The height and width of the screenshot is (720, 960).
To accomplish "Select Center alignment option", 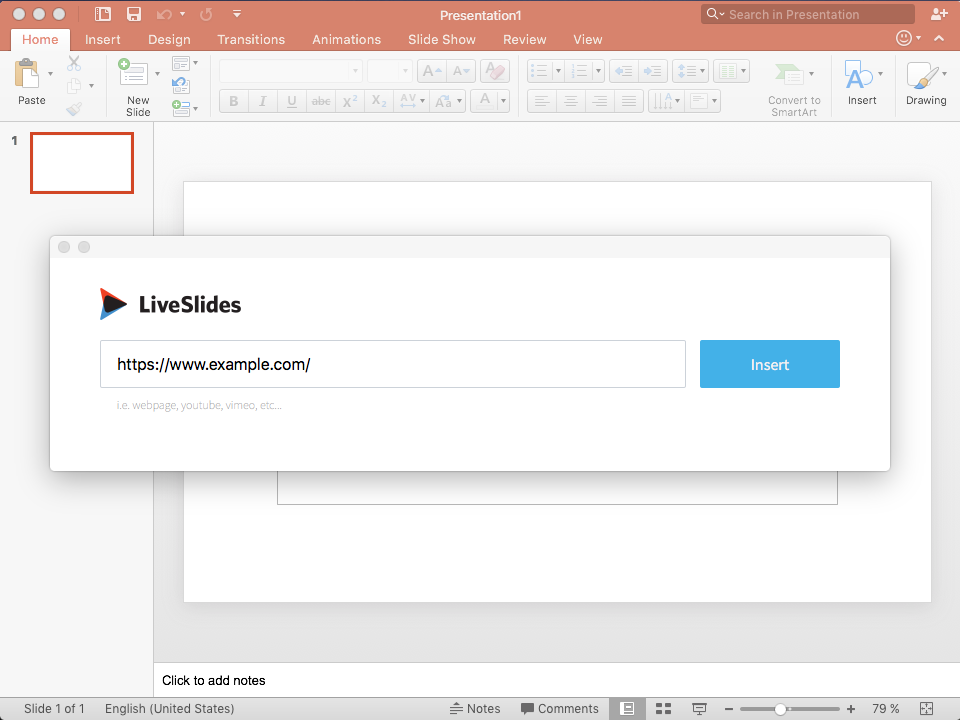I will 571,101.
